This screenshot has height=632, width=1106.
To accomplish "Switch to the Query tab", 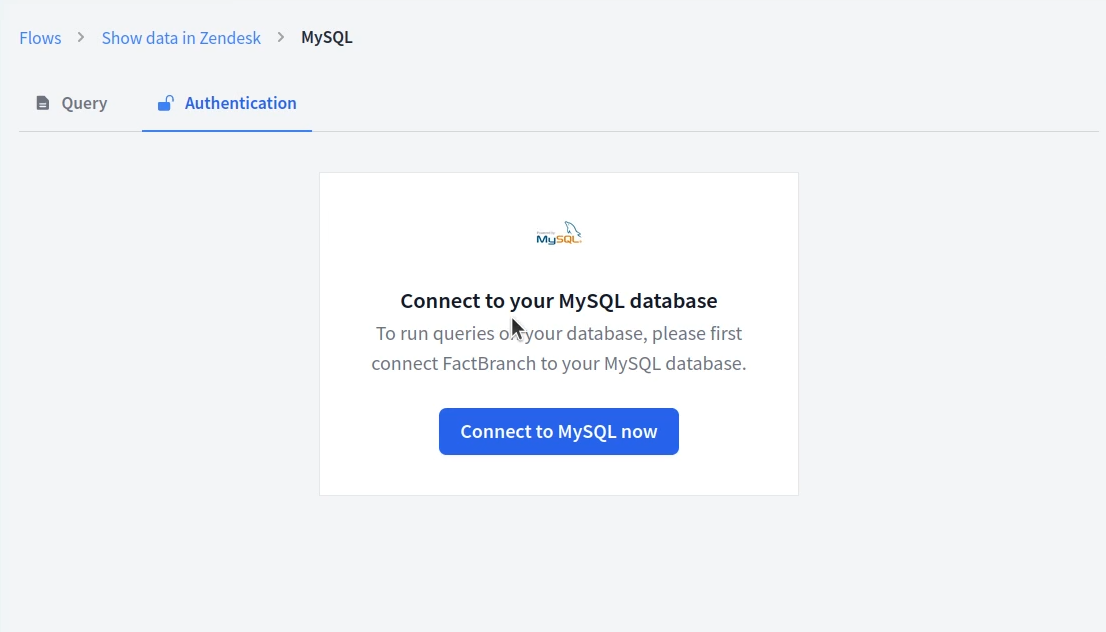I will pos(70,102).
